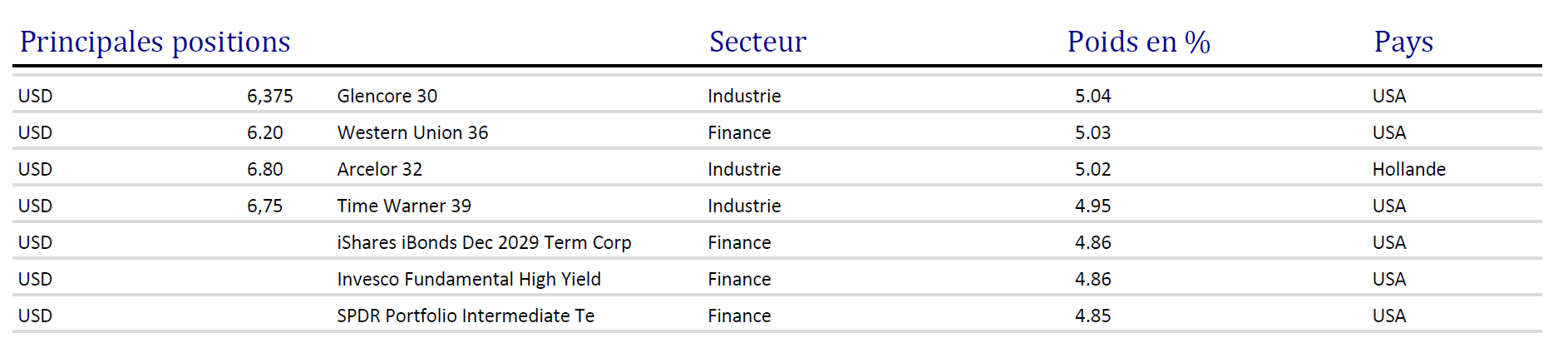This screenshot has height=348, width=1568.
Task: Click the Glencore 30 position name
Action: click(x=387, y=96)
